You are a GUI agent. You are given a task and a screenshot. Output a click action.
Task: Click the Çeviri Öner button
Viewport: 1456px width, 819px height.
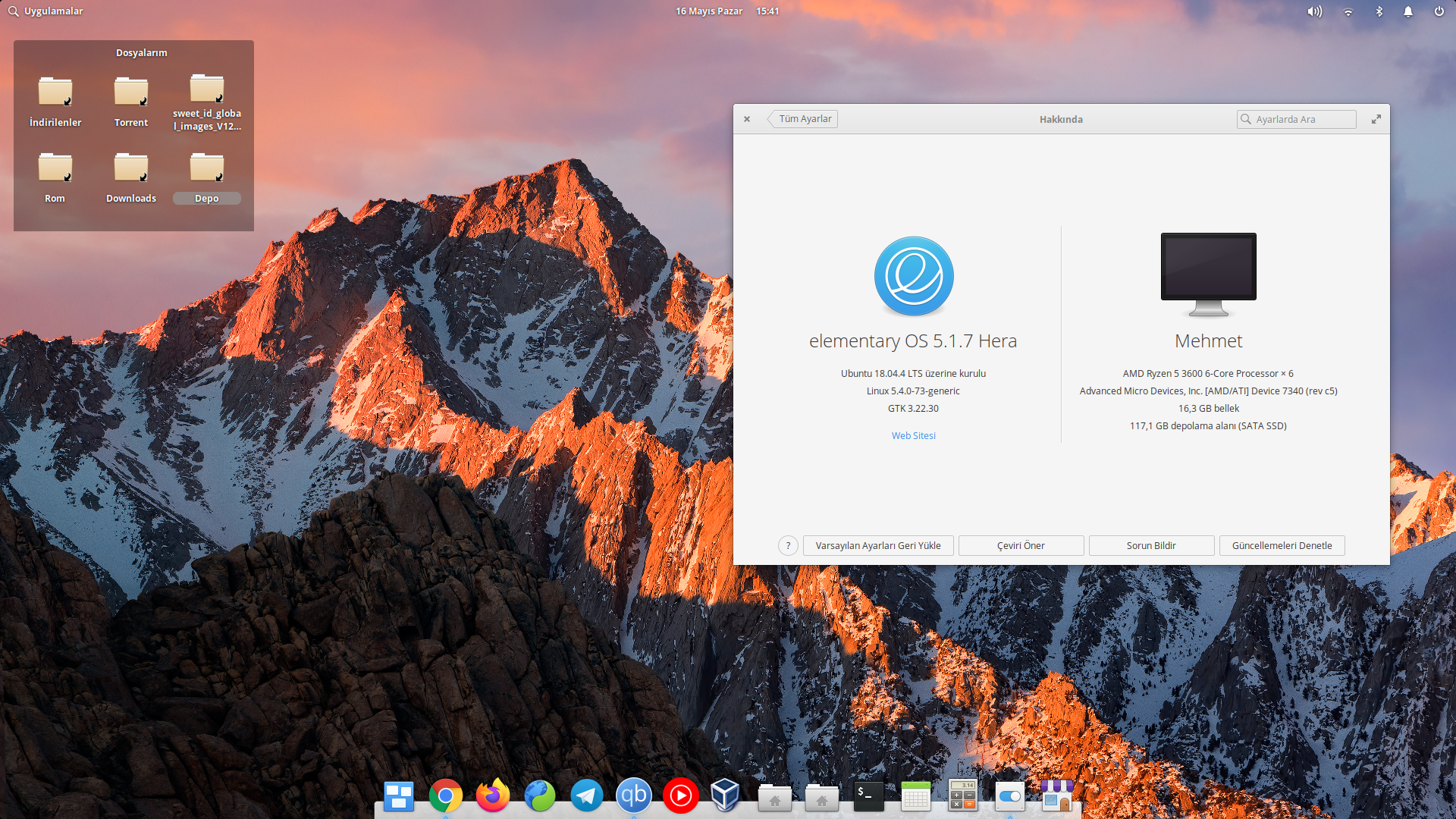1021,545
